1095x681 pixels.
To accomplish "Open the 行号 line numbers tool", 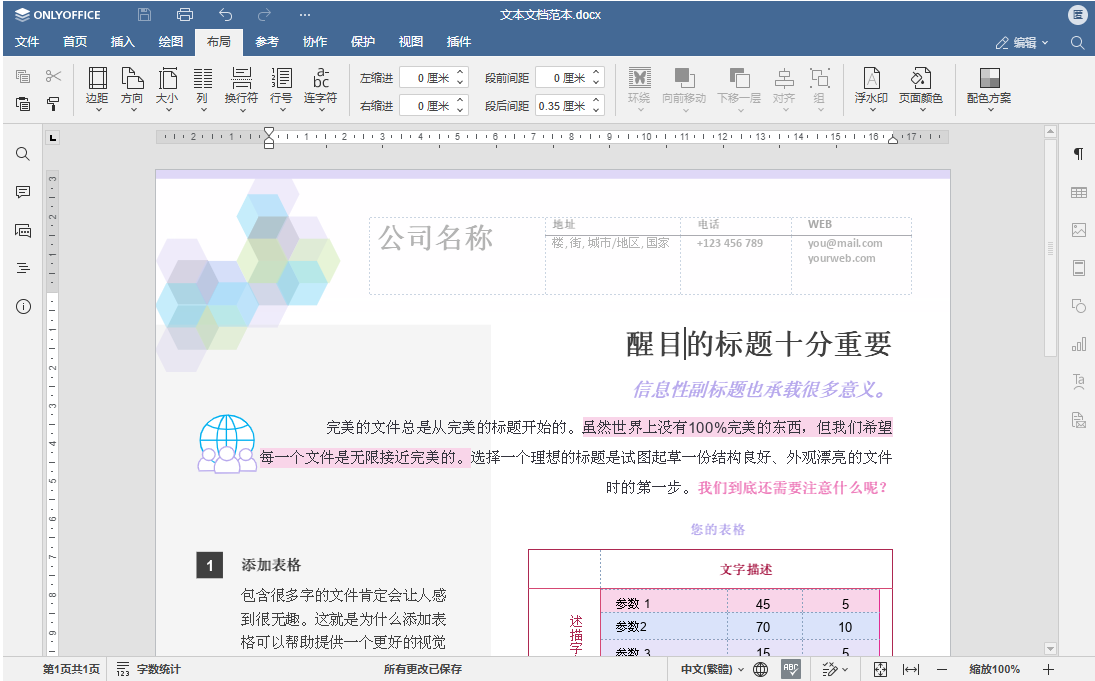I will coord(281,89).
